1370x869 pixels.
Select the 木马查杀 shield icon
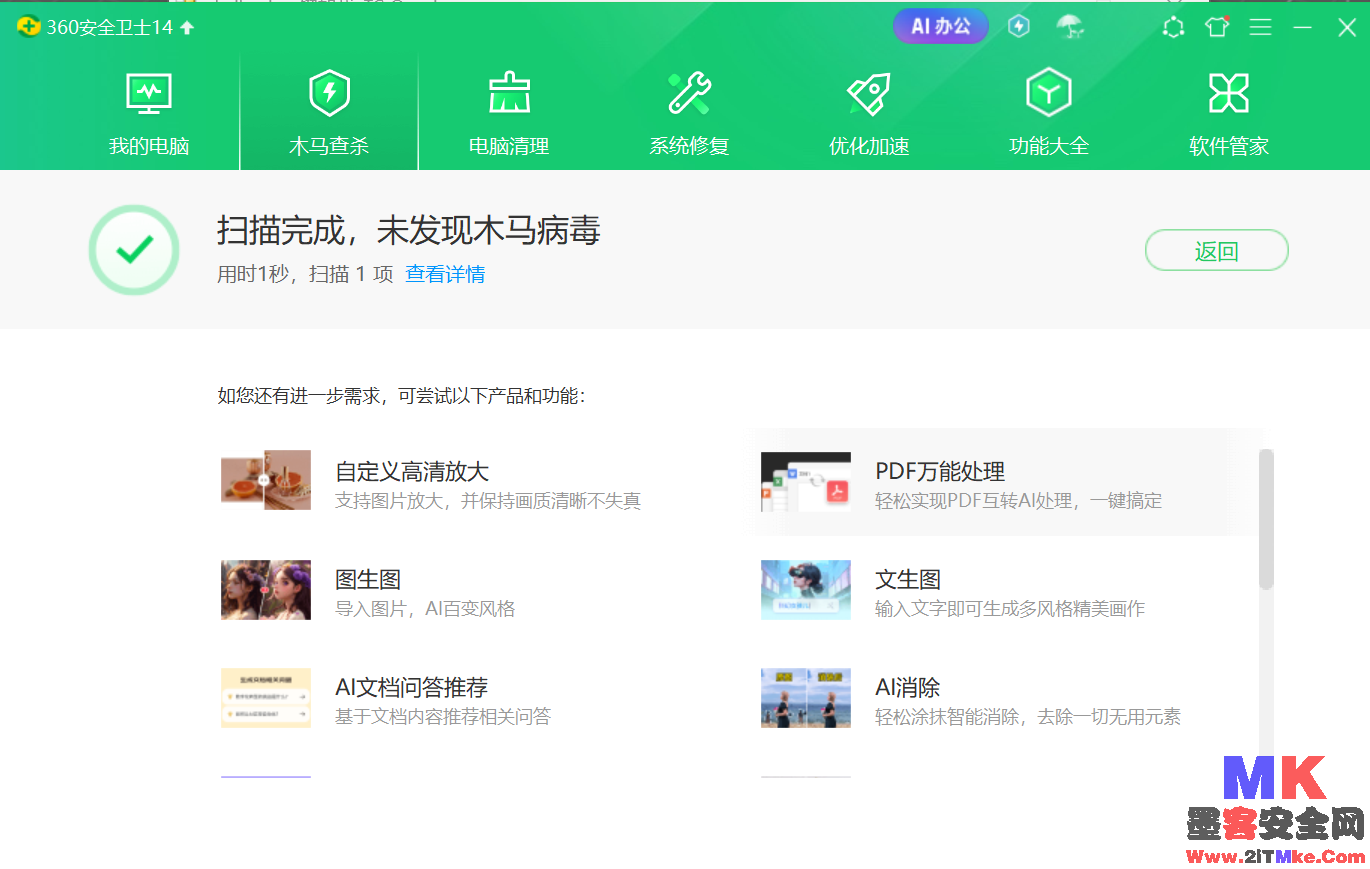[x=329, y=94]
